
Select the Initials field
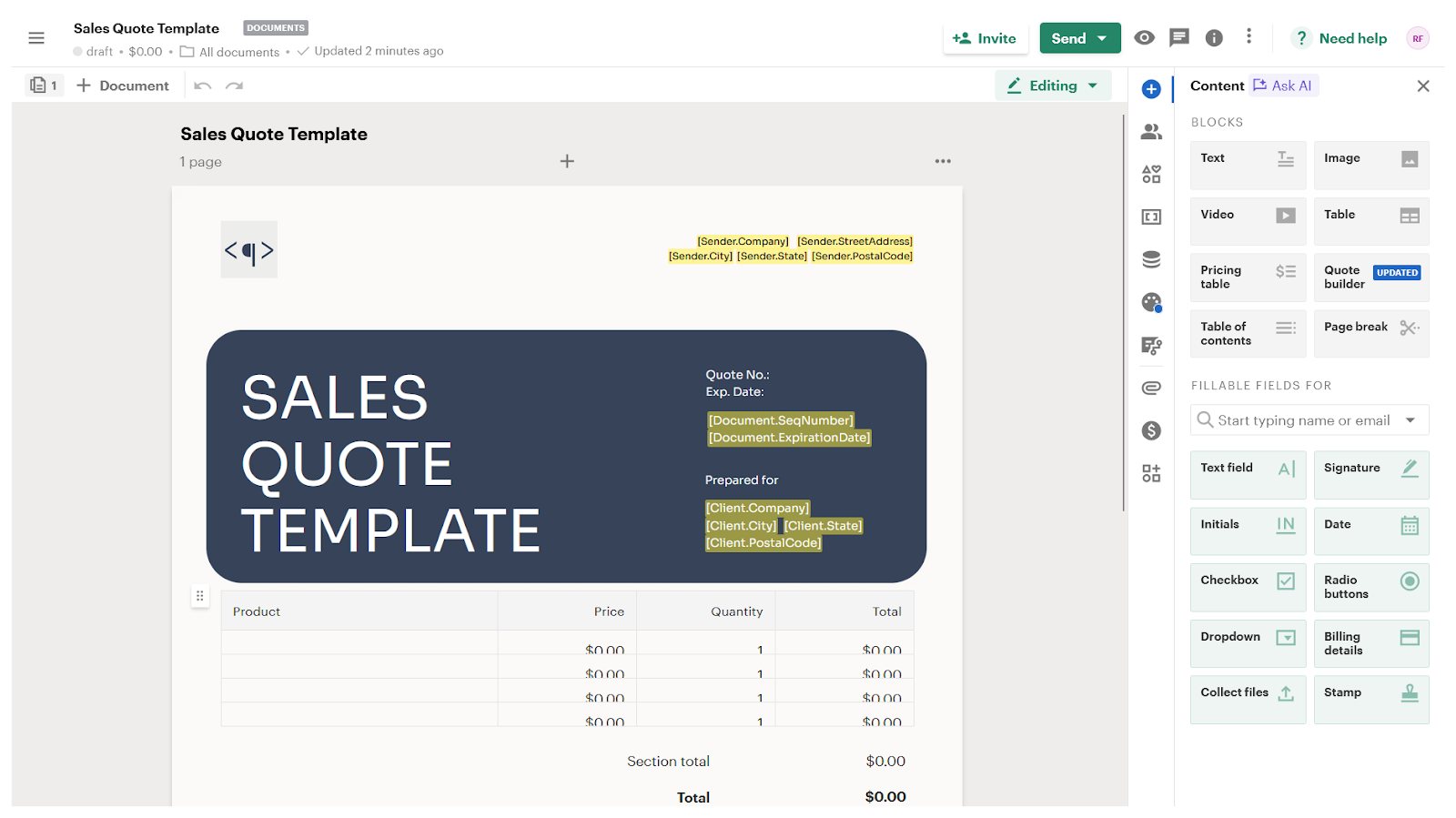(1248, 531)
